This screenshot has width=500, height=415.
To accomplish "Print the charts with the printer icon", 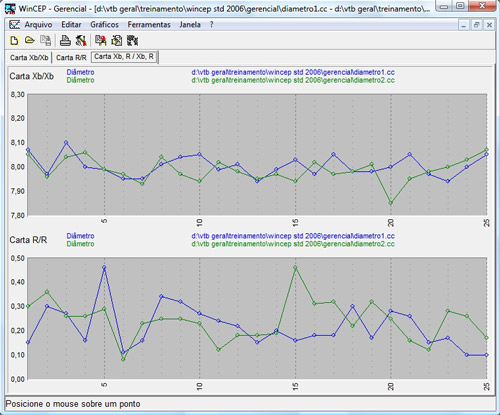I will pos(65,41).
